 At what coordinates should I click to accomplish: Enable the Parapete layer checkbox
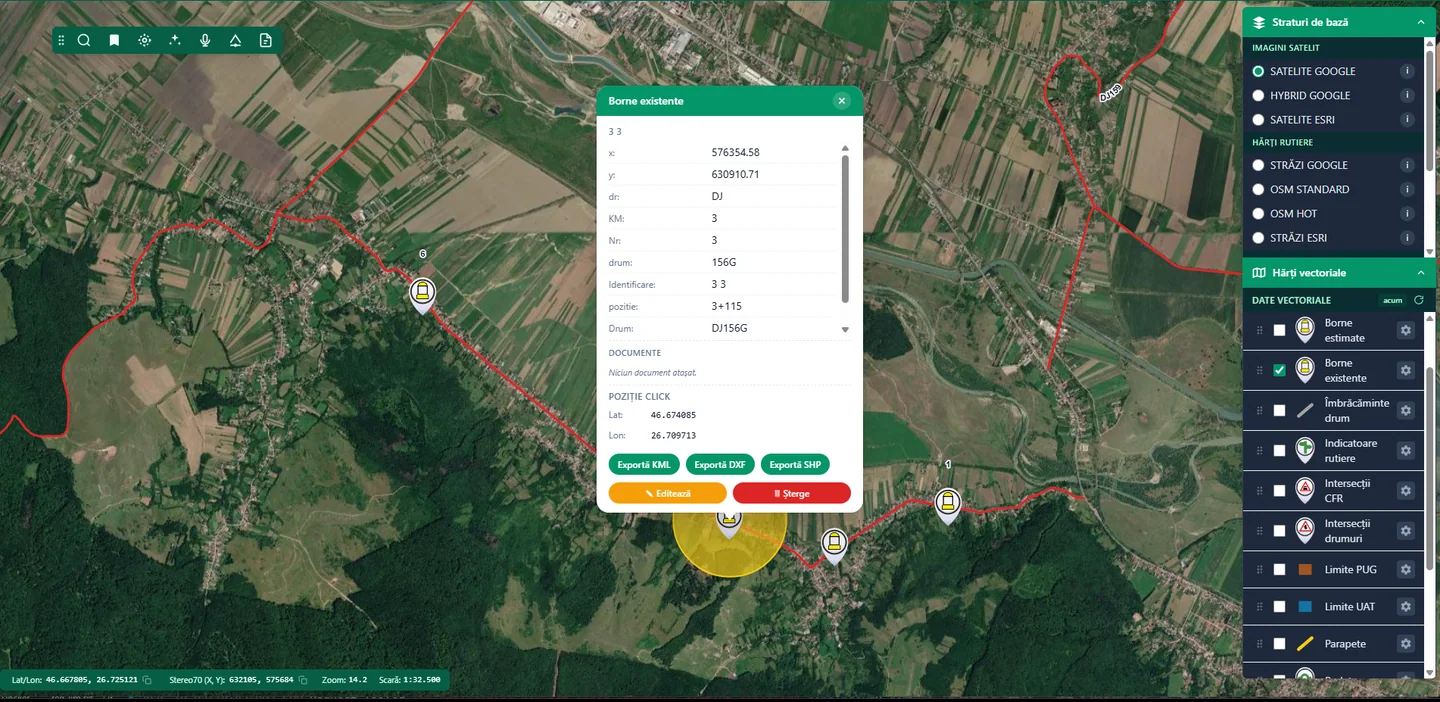[1279, 644]
